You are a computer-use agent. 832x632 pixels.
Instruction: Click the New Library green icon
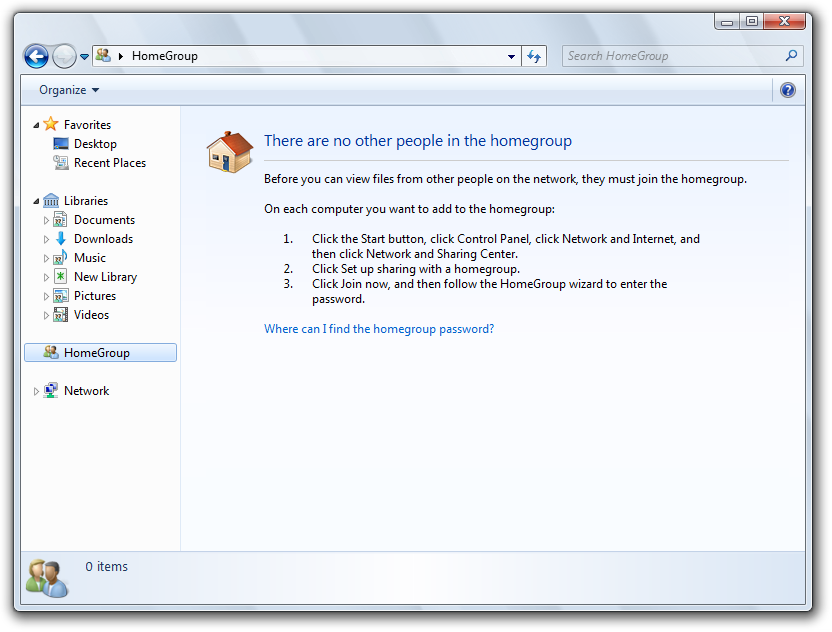coord(60,276)
